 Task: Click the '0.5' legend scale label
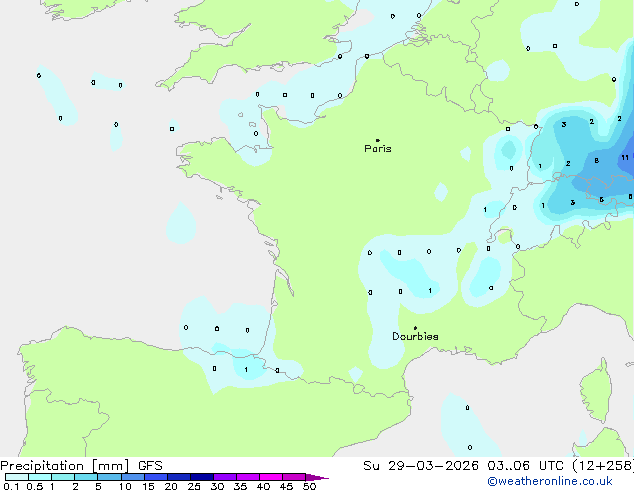[x=35, y=486]
